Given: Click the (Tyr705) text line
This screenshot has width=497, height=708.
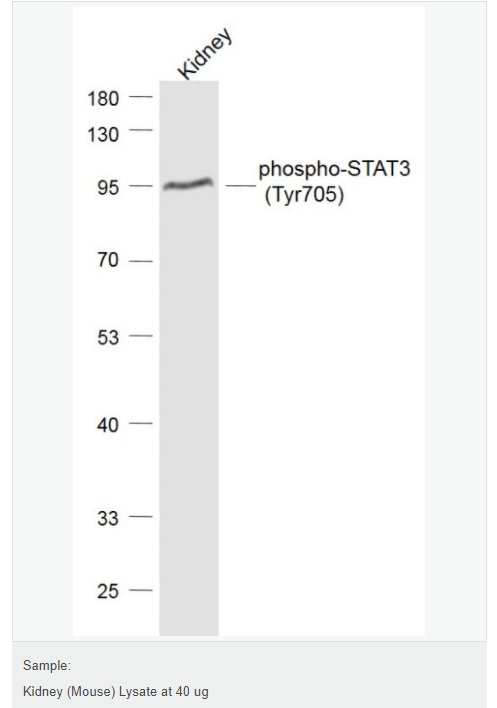Looking at the screenshot, I should click(305, 195).
